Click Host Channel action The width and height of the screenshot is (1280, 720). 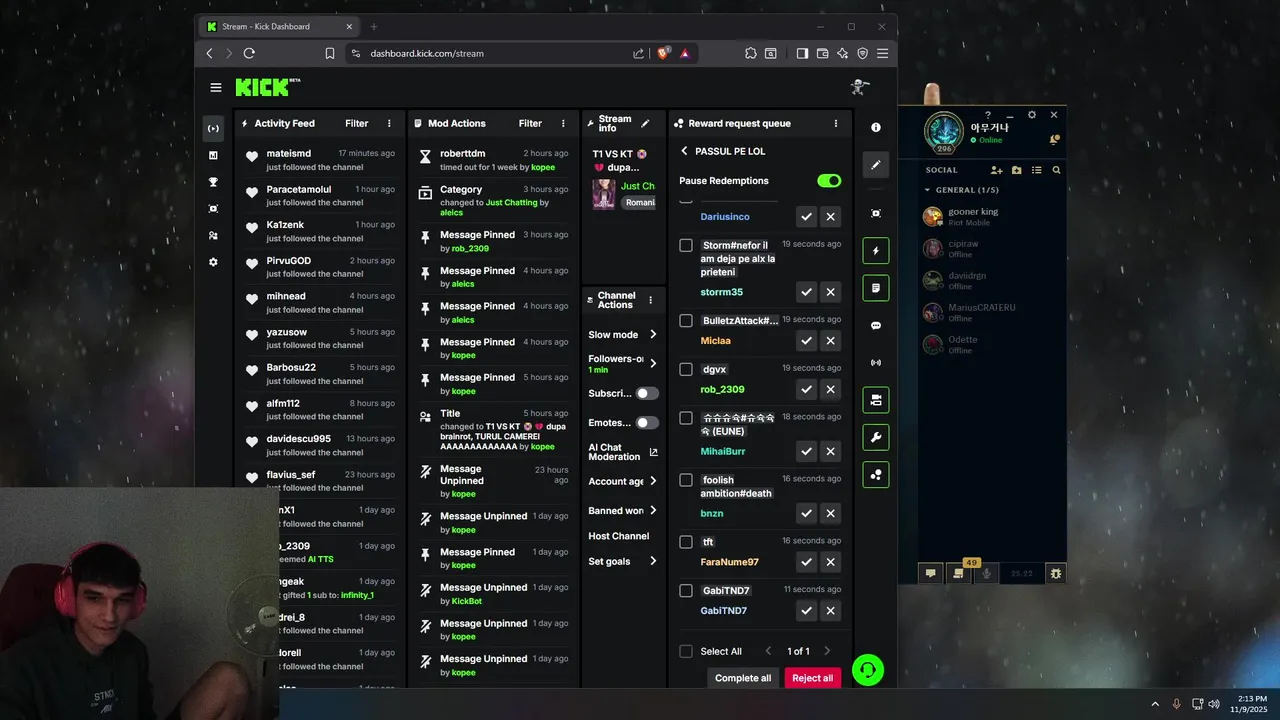(619, 536)
